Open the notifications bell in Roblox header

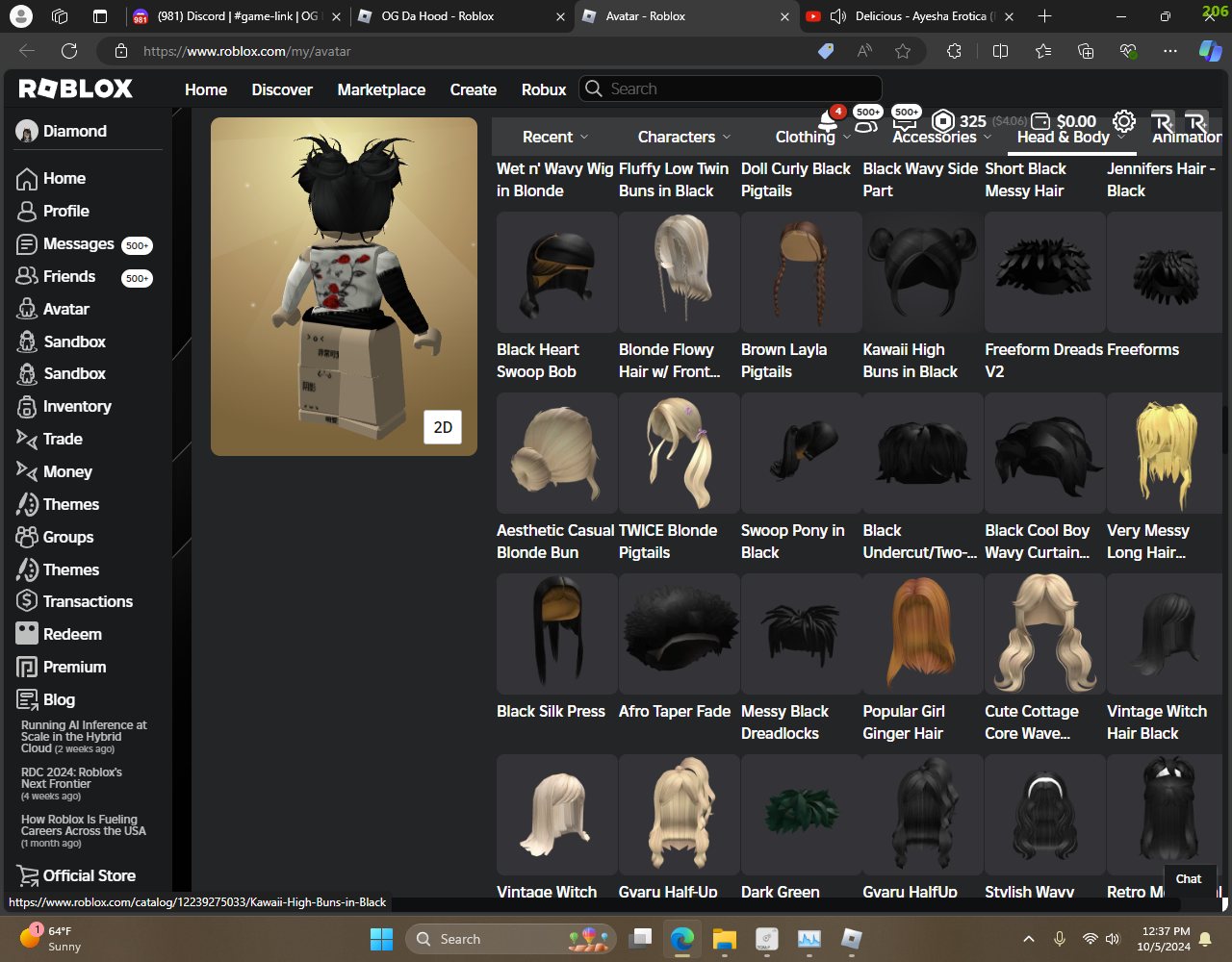[x=828, y=121]
